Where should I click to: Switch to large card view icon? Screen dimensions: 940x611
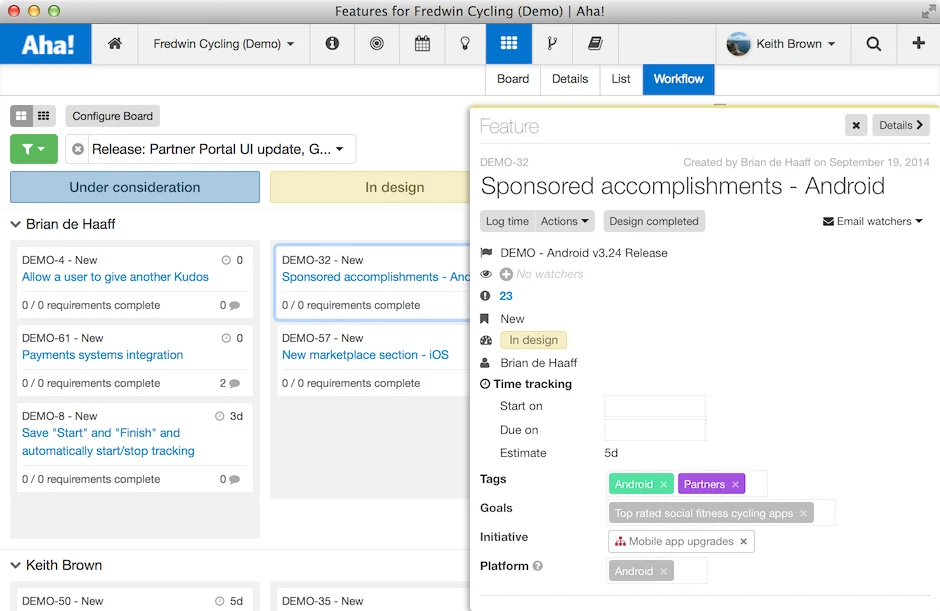click(x=22, y=116)
